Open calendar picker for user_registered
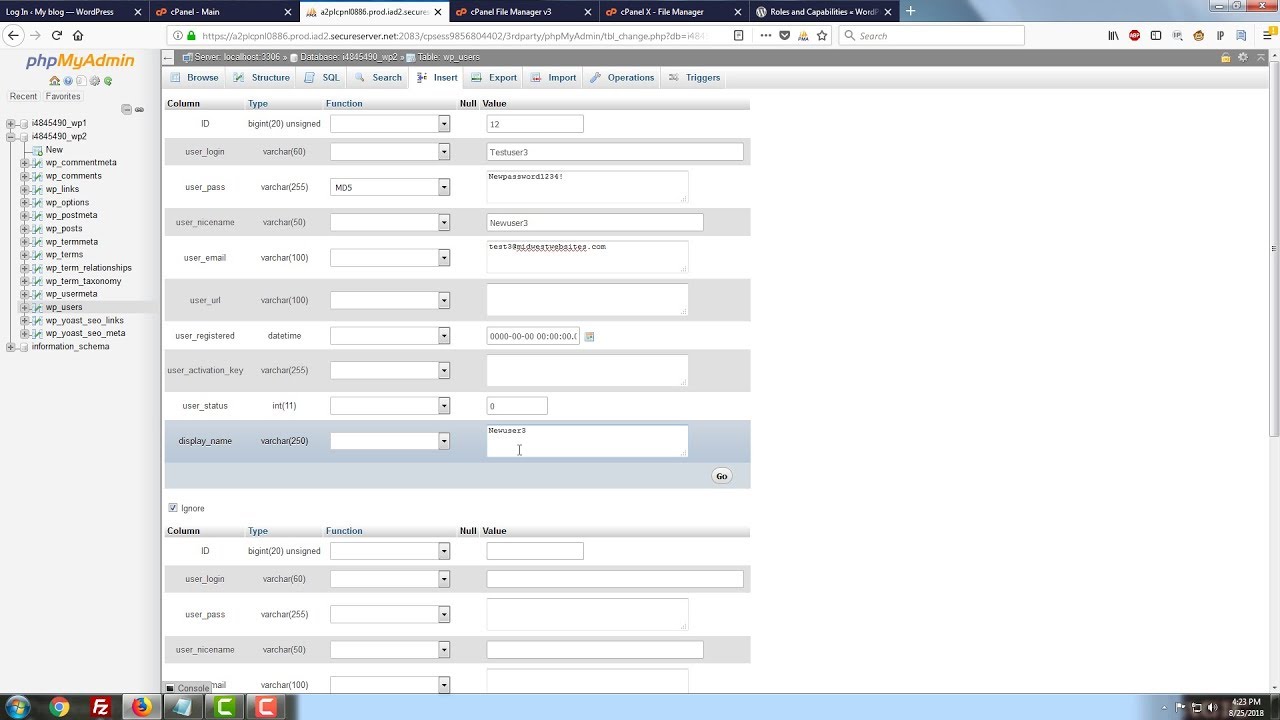This screenshot has width=1280, height=720. pyautogui.click(x=589, y=336)
